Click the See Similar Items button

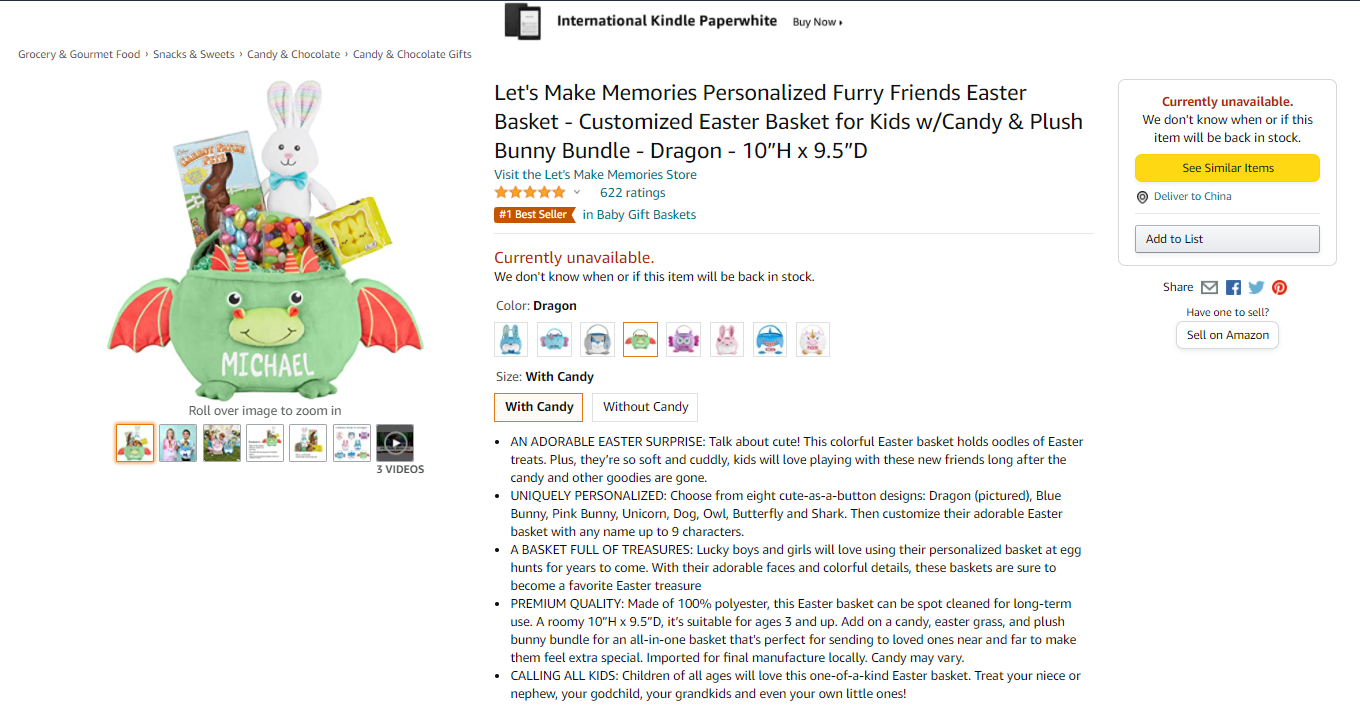[x=1227, y=168]
